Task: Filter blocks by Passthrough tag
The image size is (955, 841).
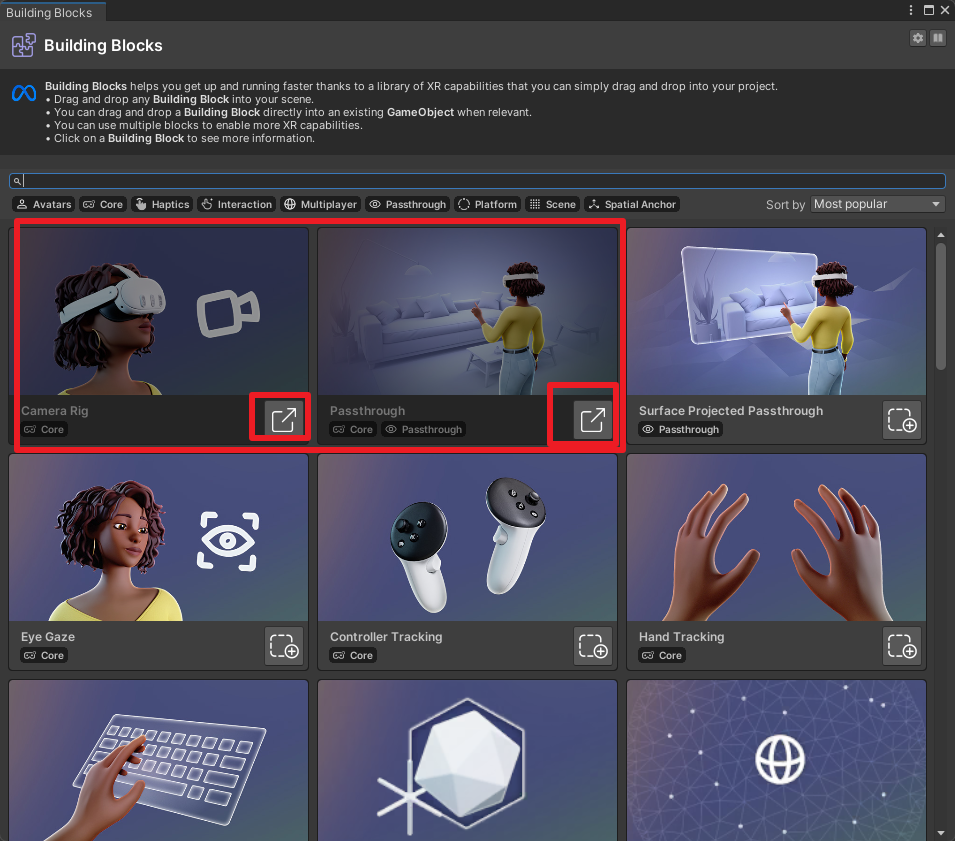Action: click(x=407, y=205)
